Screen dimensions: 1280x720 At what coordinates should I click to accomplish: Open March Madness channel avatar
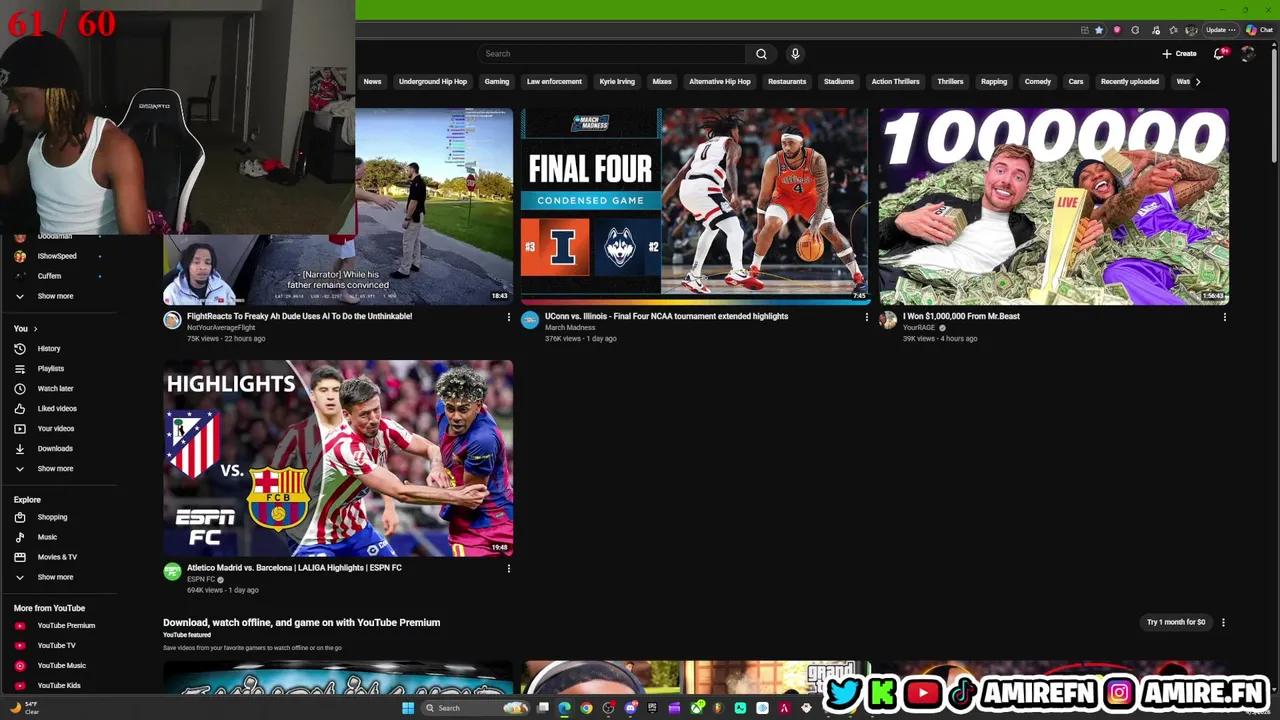(x=530, y=320)
